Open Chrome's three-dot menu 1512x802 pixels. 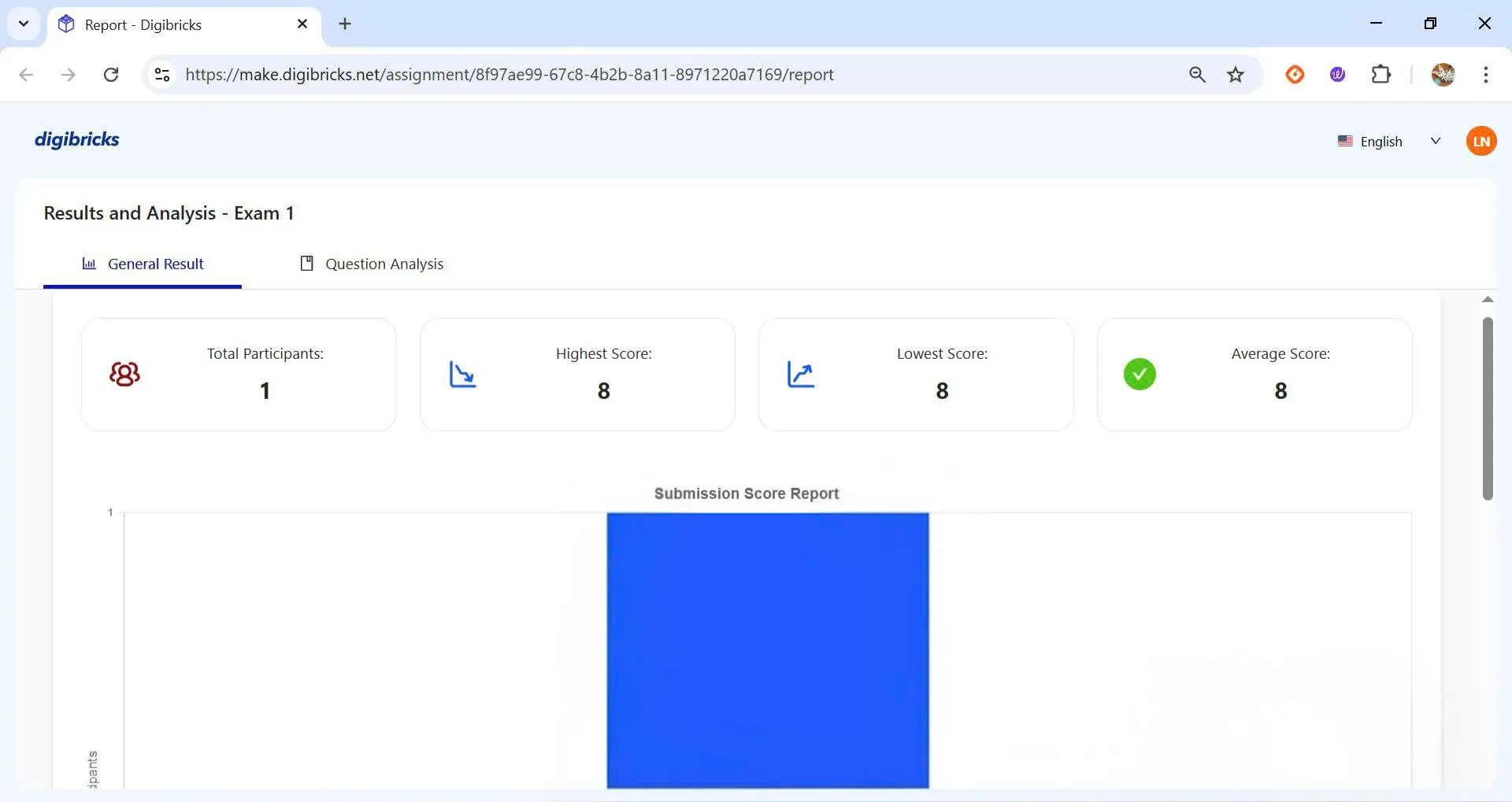pos(1485,75)
